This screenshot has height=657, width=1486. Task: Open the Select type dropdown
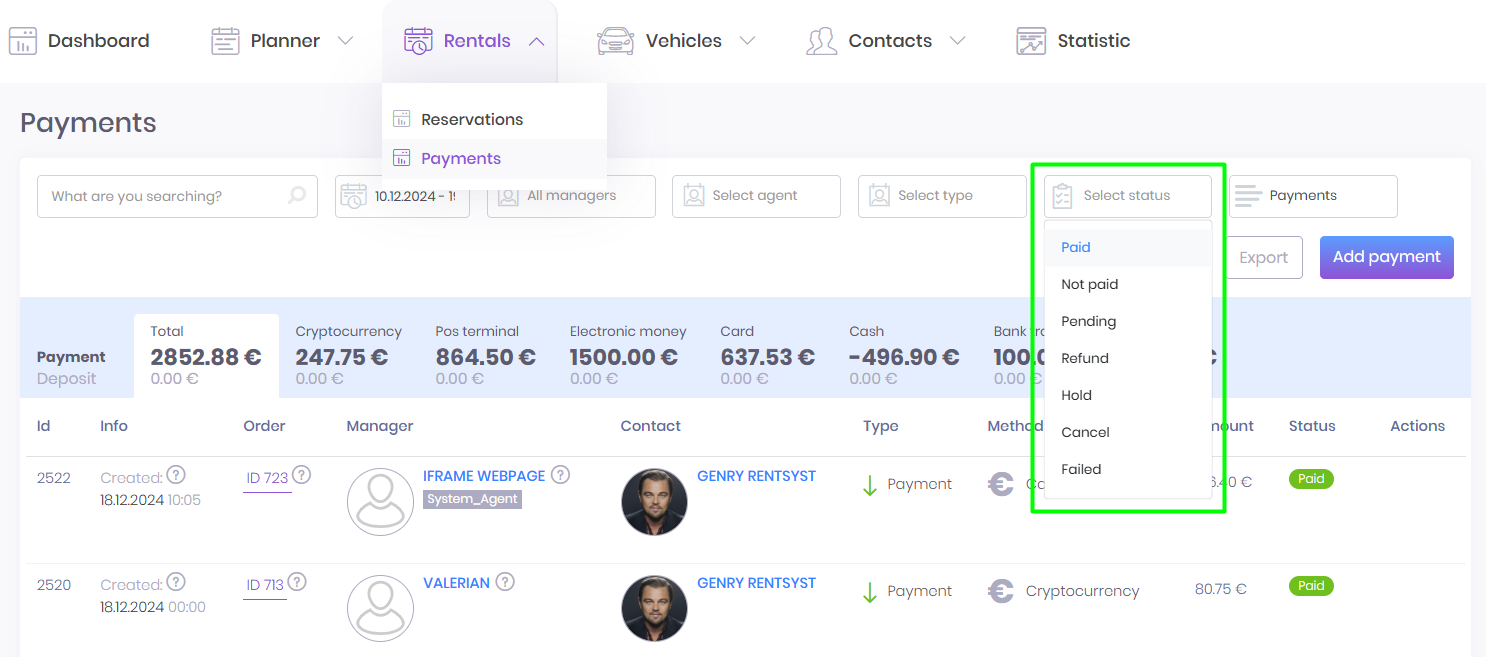click(x=941, y=196)
